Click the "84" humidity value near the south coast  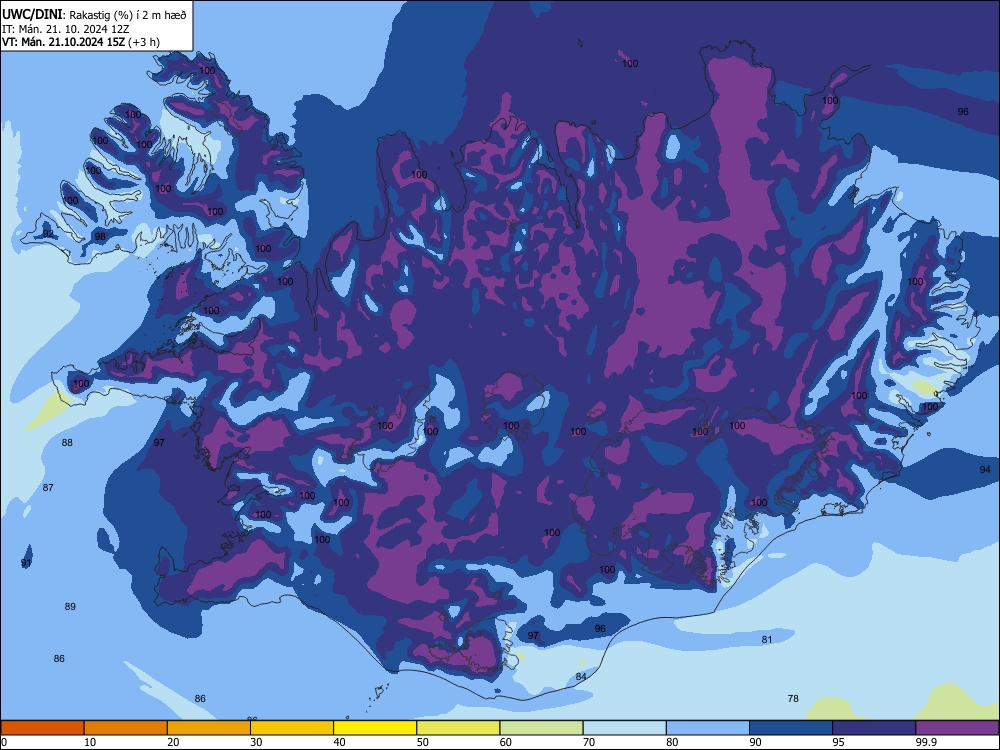pyautogui.click(x=581, y=677)
